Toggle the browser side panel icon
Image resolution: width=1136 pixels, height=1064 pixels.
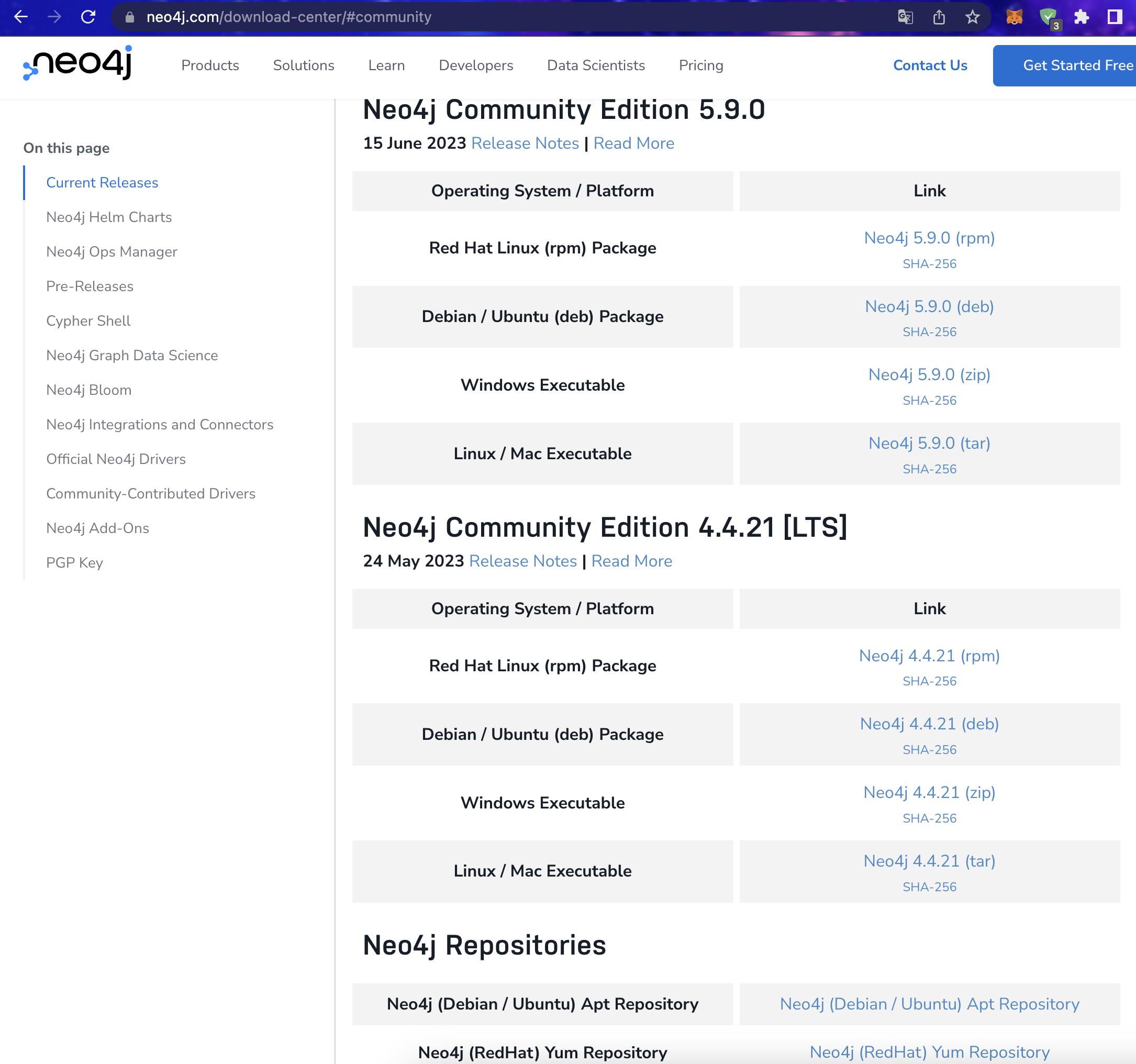(1115, 17)
